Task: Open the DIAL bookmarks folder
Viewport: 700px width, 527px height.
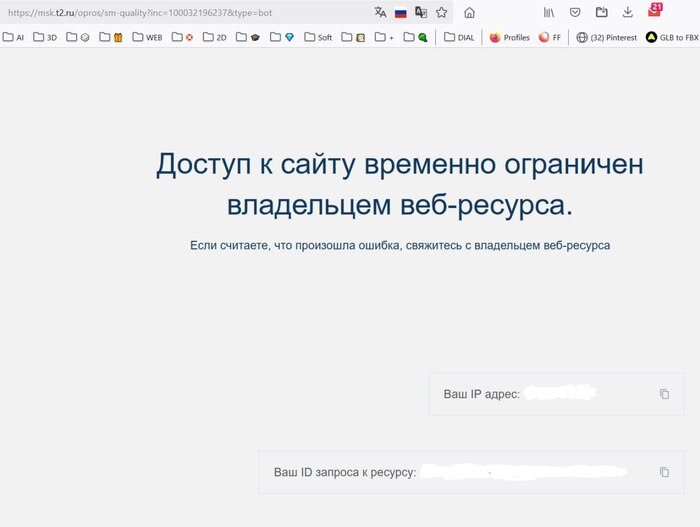Action: coord(459,37)
